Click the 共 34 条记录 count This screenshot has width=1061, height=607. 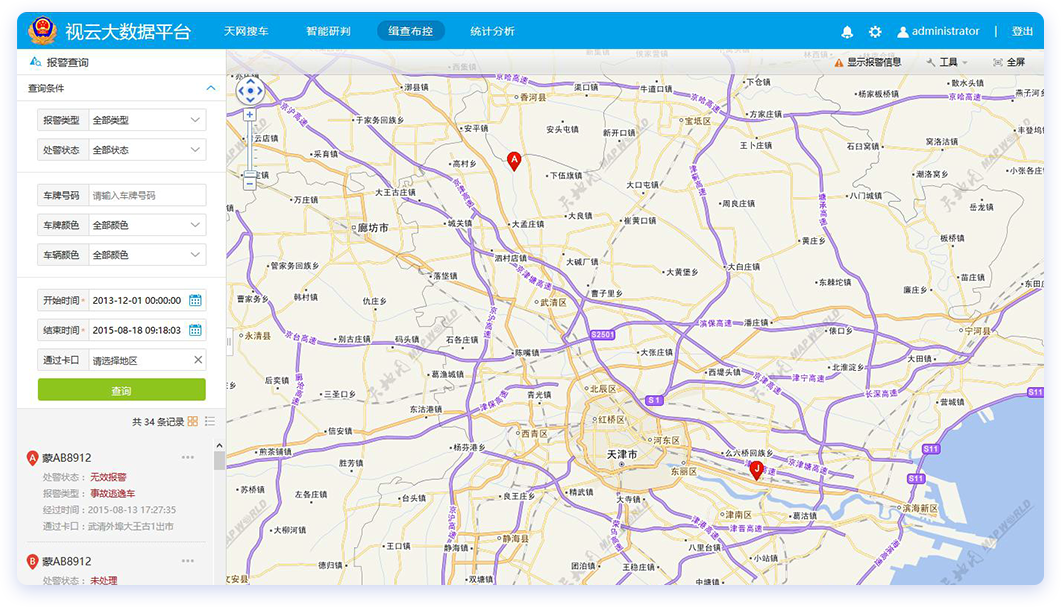pyautogui.click(x=158, y=422)
